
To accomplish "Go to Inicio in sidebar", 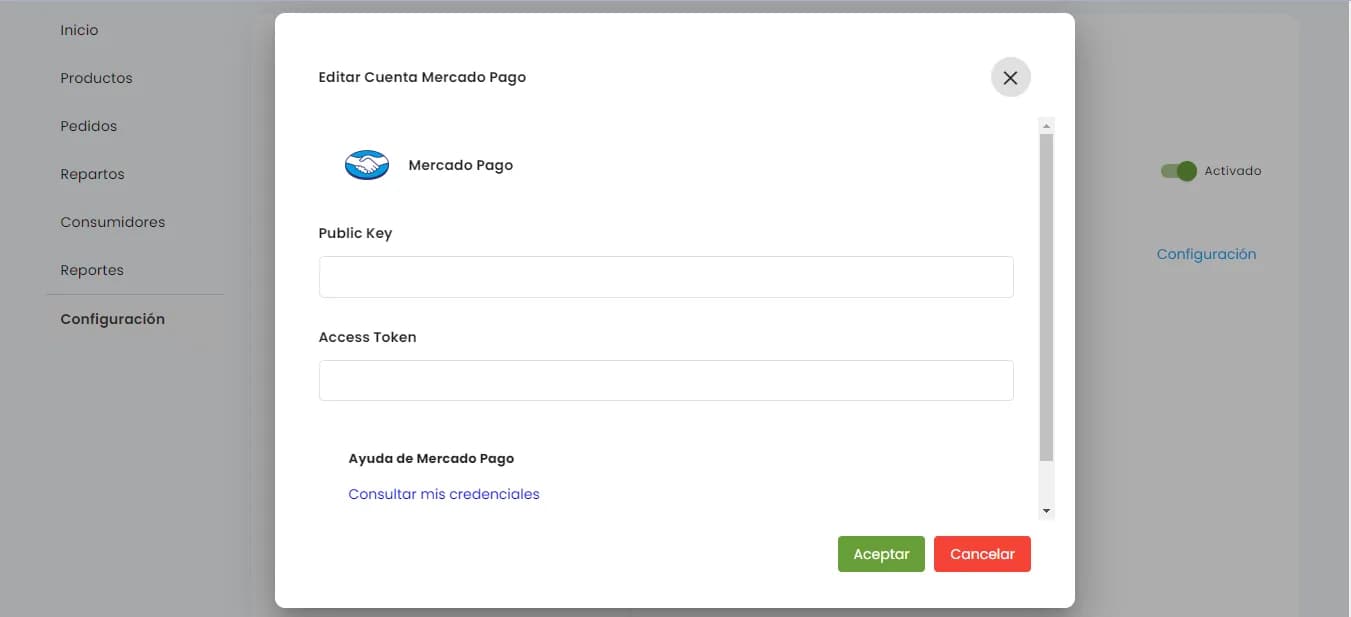I will tap(79, 30).
